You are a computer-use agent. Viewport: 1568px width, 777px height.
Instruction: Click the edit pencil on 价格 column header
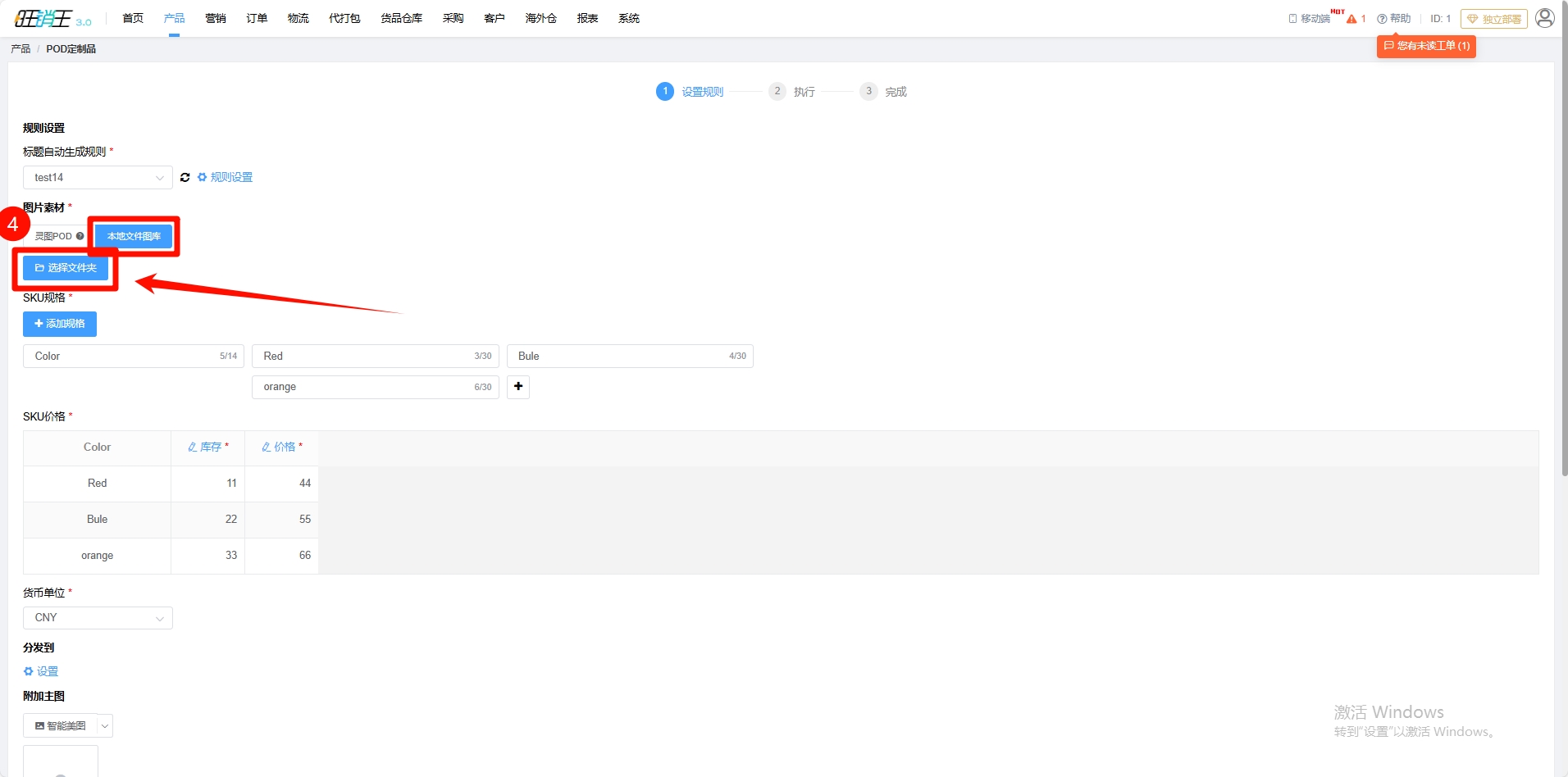click(267, 448)
